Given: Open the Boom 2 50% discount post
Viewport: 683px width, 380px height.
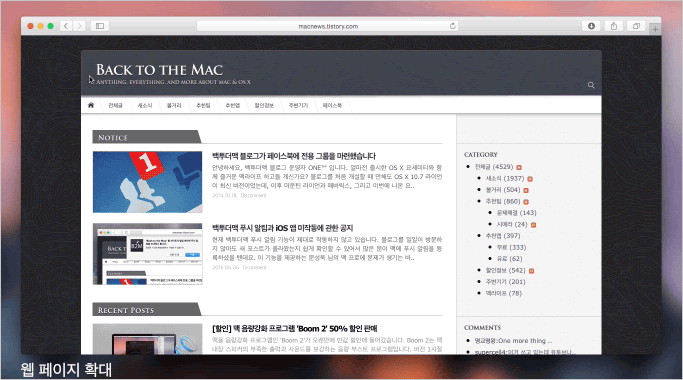Looking at the screenshot, I should tap(294, 329).
